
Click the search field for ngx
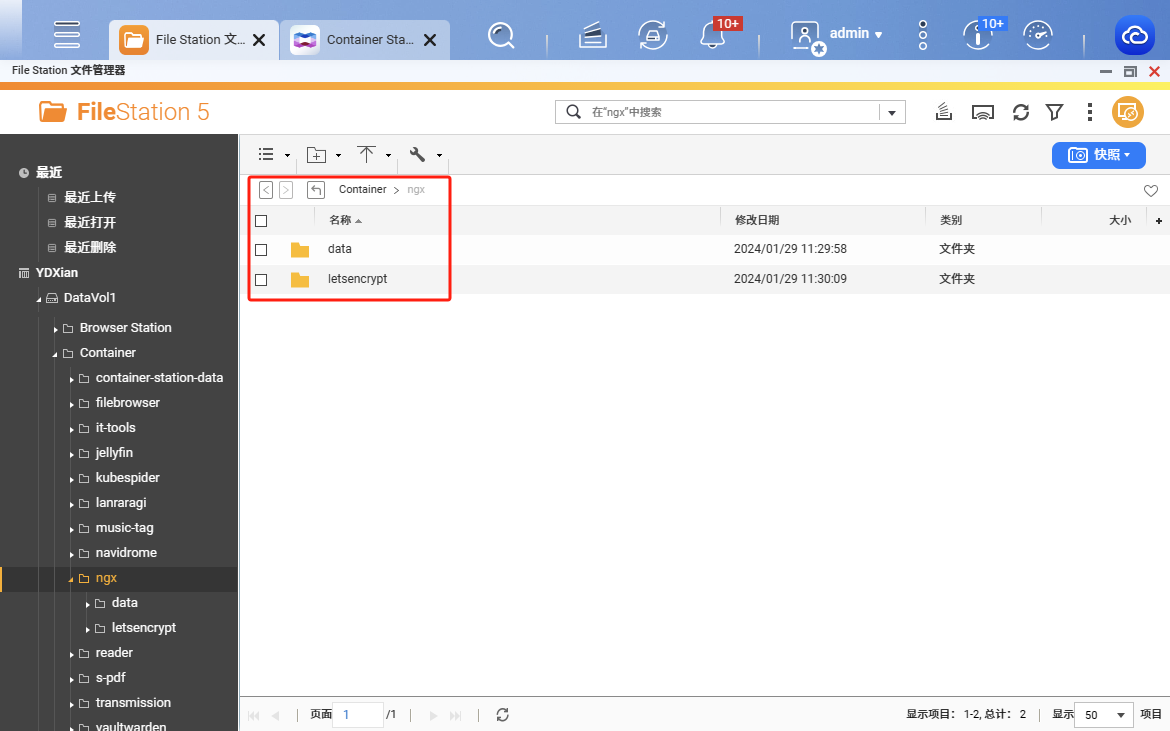(731, 112)
